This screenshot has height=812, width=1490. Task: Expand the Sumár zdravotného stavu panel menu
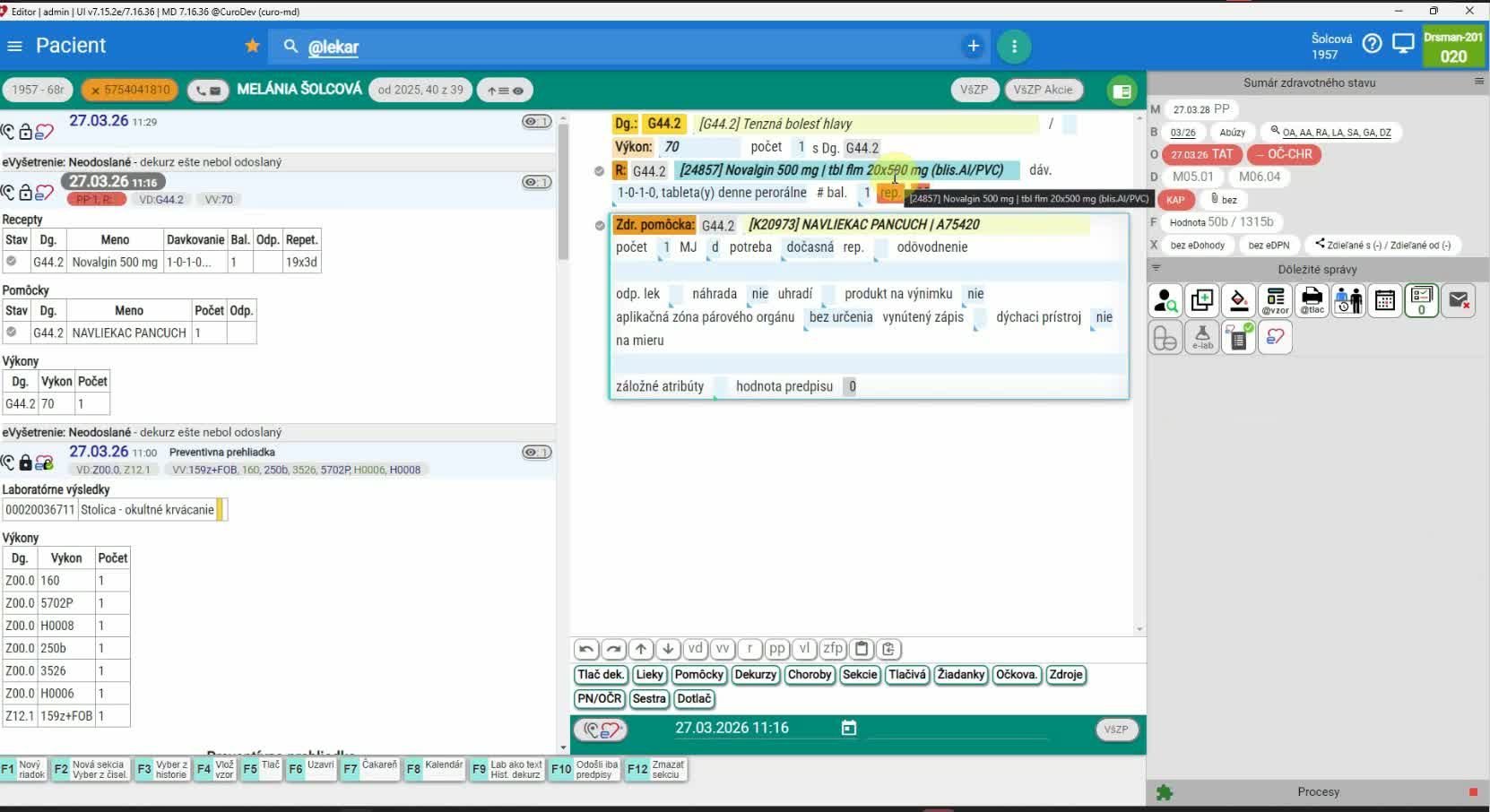[1478, 82]
